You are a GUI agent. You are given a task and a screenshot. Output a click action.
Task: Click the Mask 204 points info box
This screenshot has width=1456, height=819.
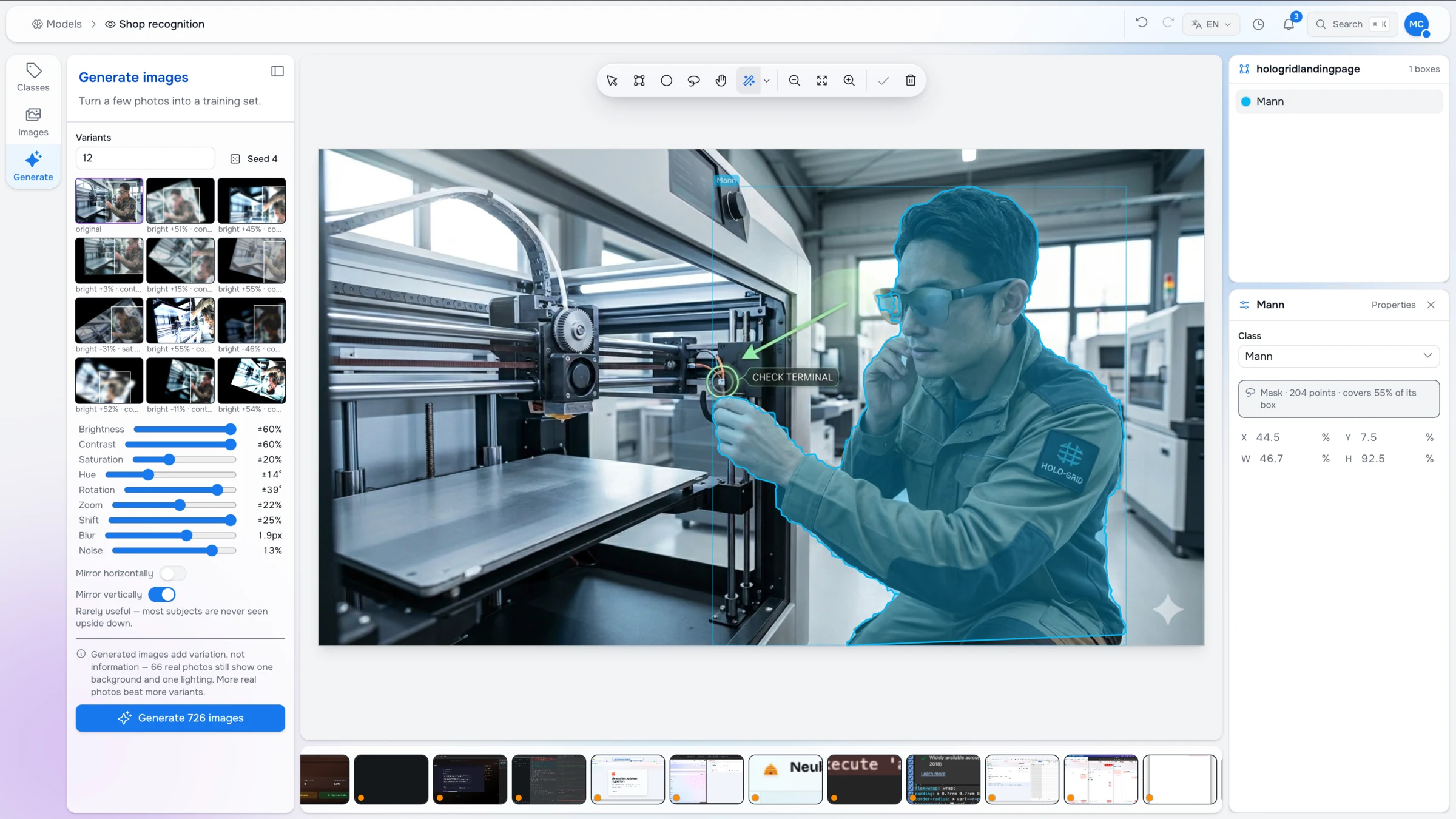[1338, 399]
